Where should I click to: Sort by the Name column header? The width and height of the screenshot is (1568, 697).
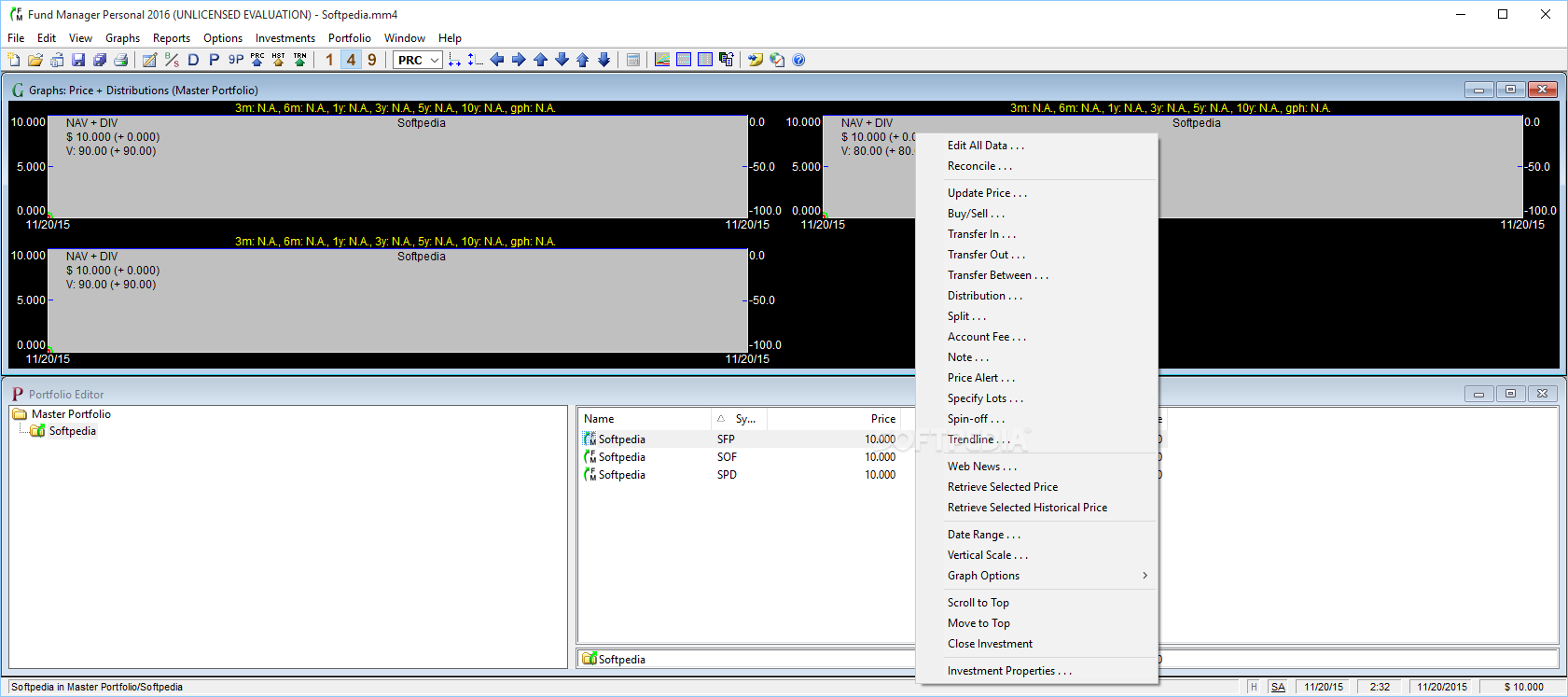click(x=645, y=419)
